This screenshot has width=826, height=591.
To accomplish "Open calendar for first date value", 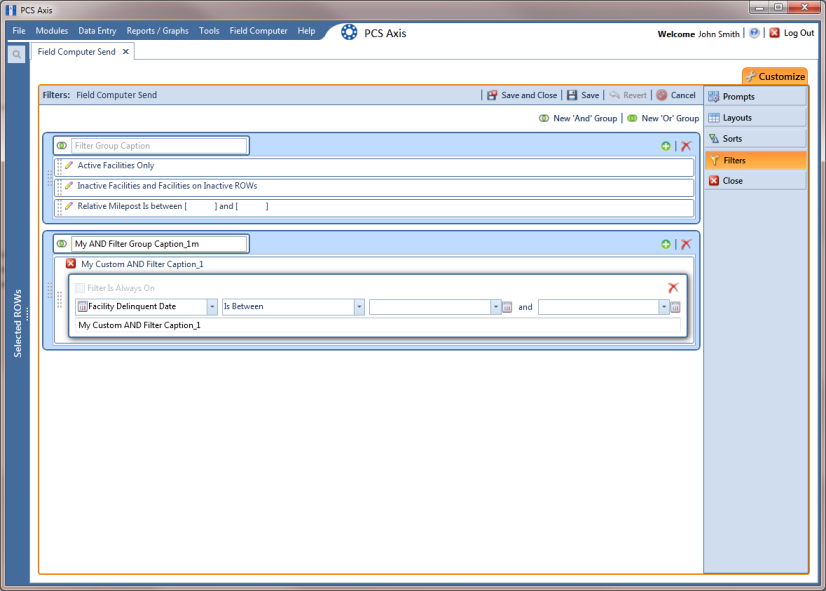I will tap(507, 307).
